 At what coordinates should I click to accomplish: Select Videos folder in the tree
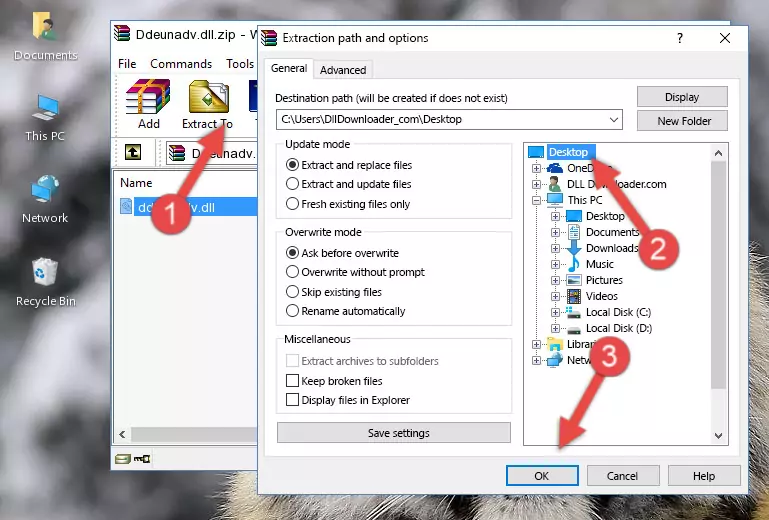[601, 296]
